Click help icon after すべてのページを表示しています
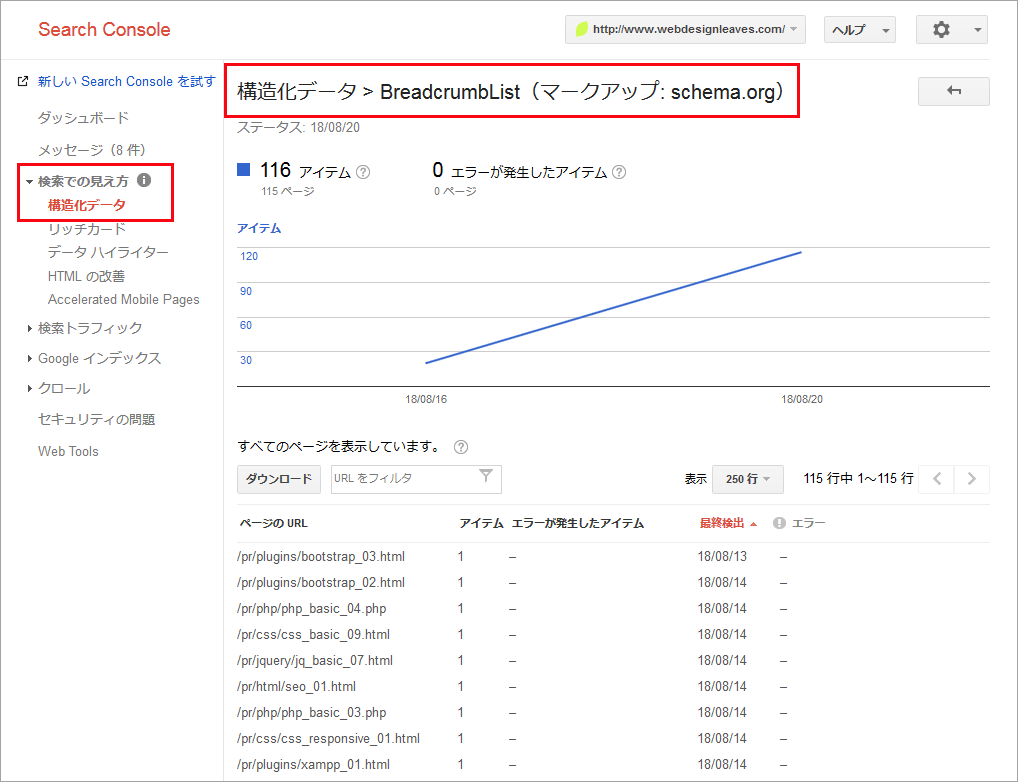This screenshot has width=1018, height=782. (461, 447)
